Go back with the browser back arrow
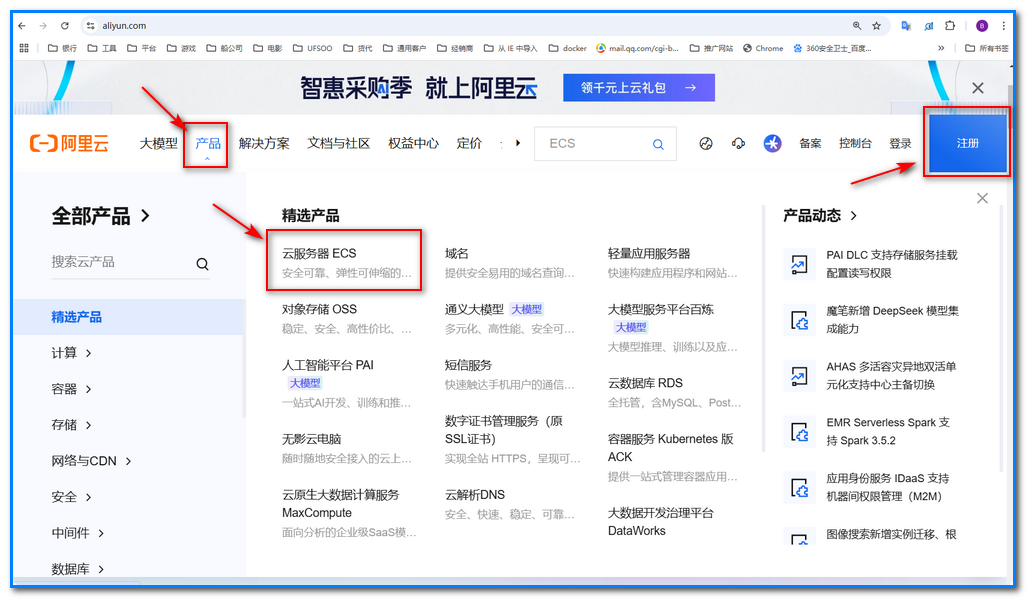 pyautogui.click(x=22, y=26)
